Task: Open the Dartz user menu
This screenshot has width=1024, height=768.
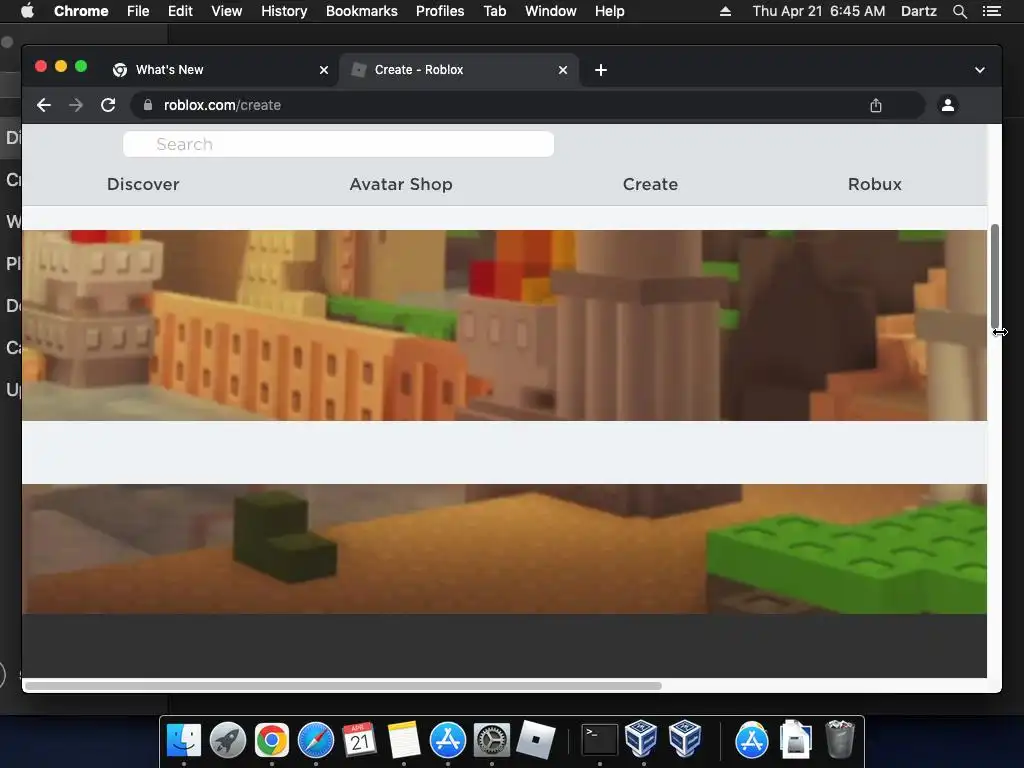Action: (919, 11)
